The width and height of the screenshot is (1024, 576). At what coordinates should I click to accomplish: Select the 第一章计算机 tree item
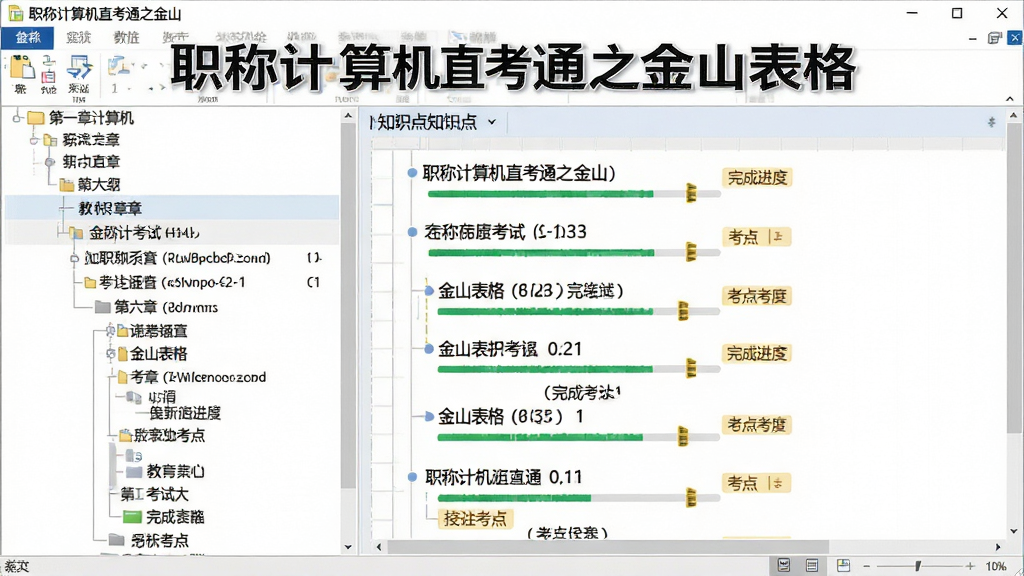tap(91, 118)
